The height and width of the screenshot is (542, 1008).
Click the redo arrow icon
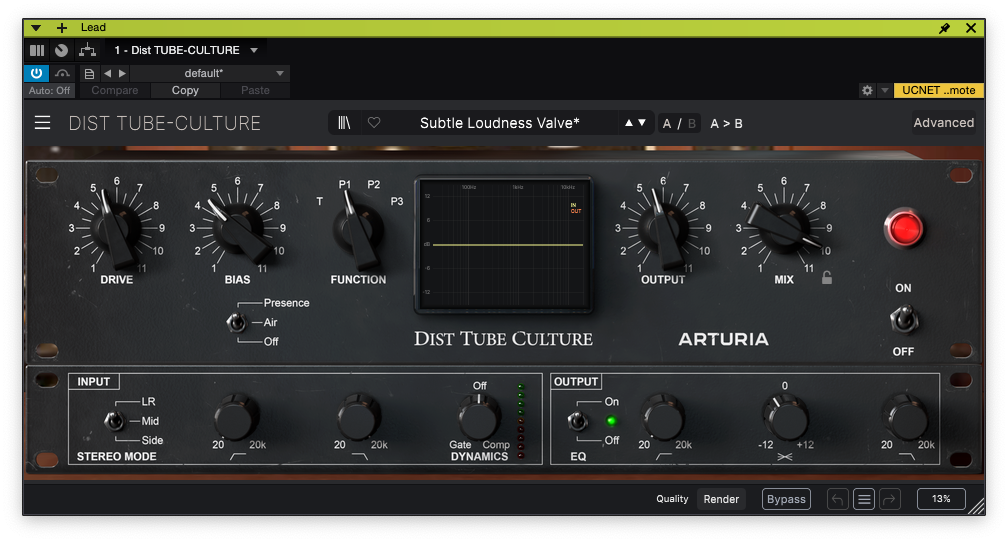[890, 499]
